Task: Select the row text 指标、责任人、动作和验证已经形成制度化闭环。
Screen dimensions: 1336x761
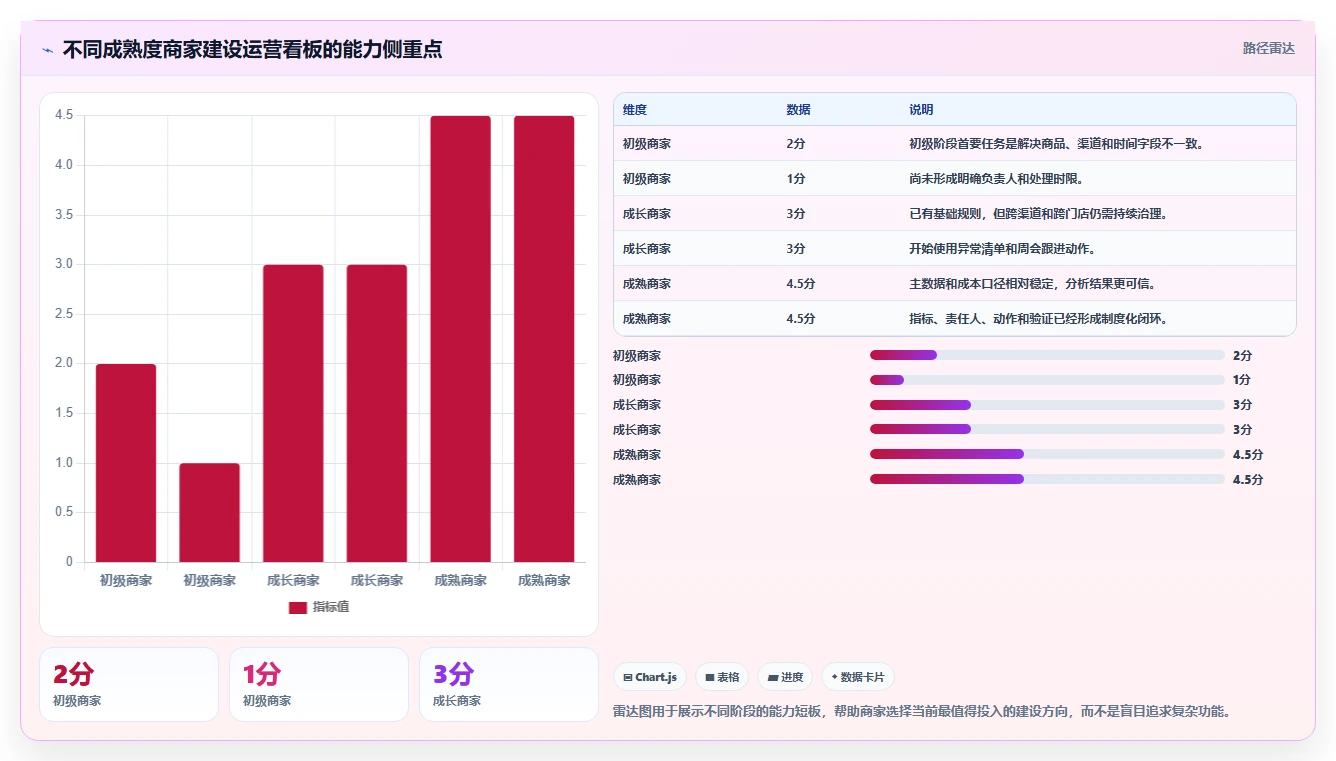Action: 1039,319
